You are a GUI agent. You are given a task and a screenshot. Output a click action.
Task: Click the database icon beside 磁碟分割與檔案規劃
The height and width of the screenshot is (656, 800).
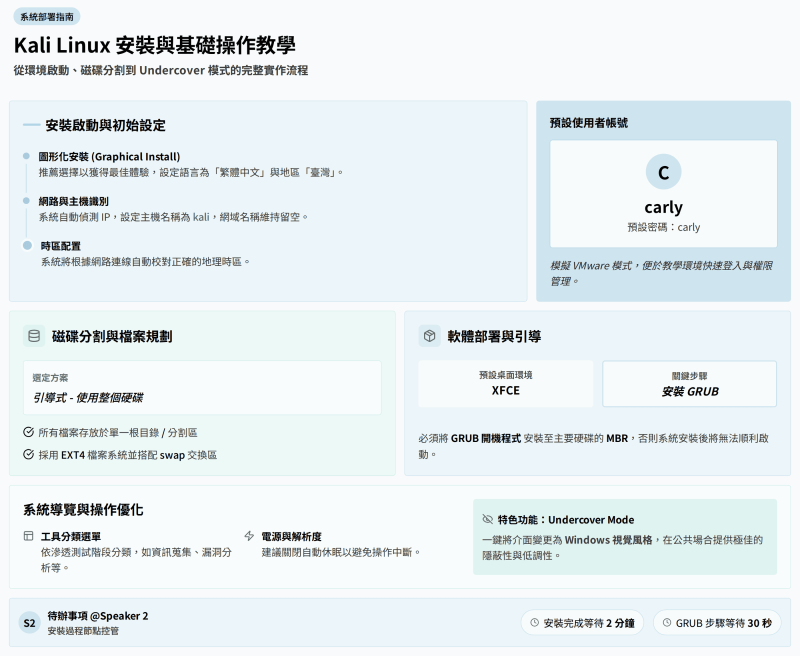(x=34, y=336)
